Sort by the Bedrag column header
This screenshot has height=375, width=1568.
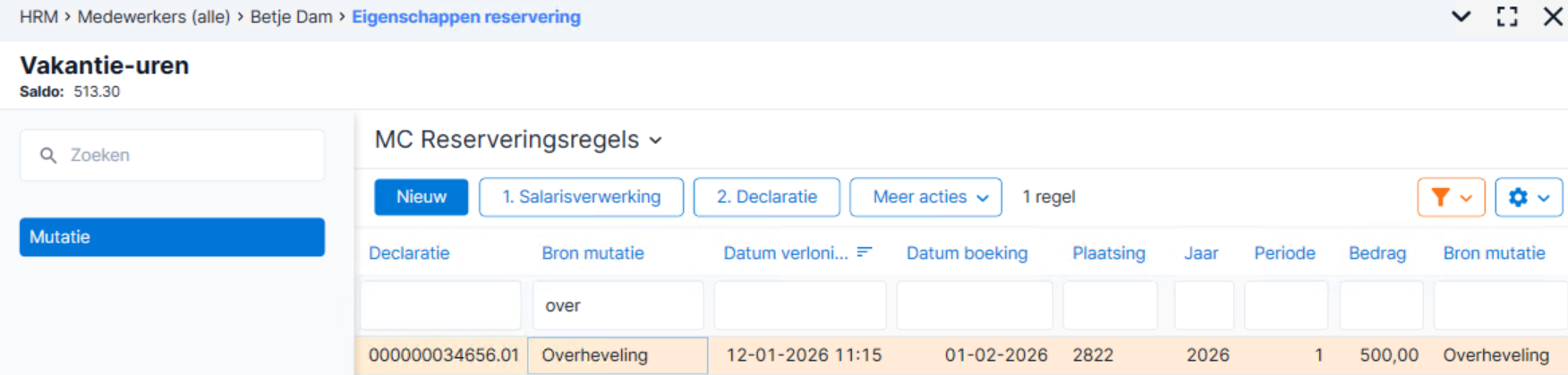[1377, 253]
